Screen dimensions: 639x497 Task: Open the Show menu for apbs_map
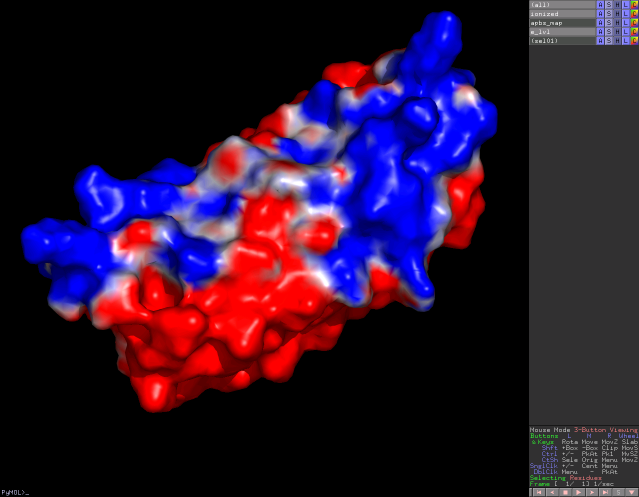608,22
